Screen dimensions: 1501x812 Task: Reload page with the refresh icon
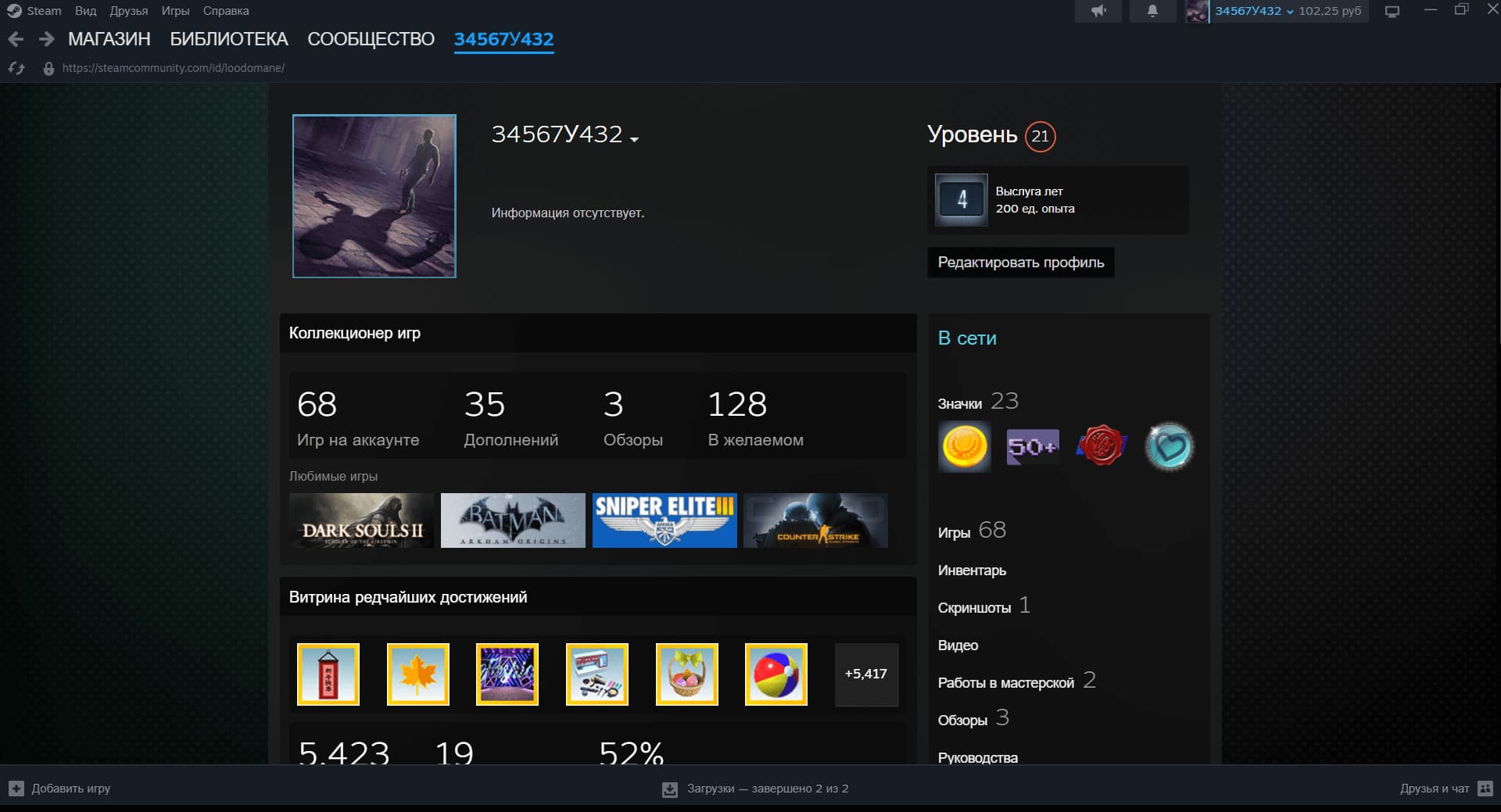(16, 69)
